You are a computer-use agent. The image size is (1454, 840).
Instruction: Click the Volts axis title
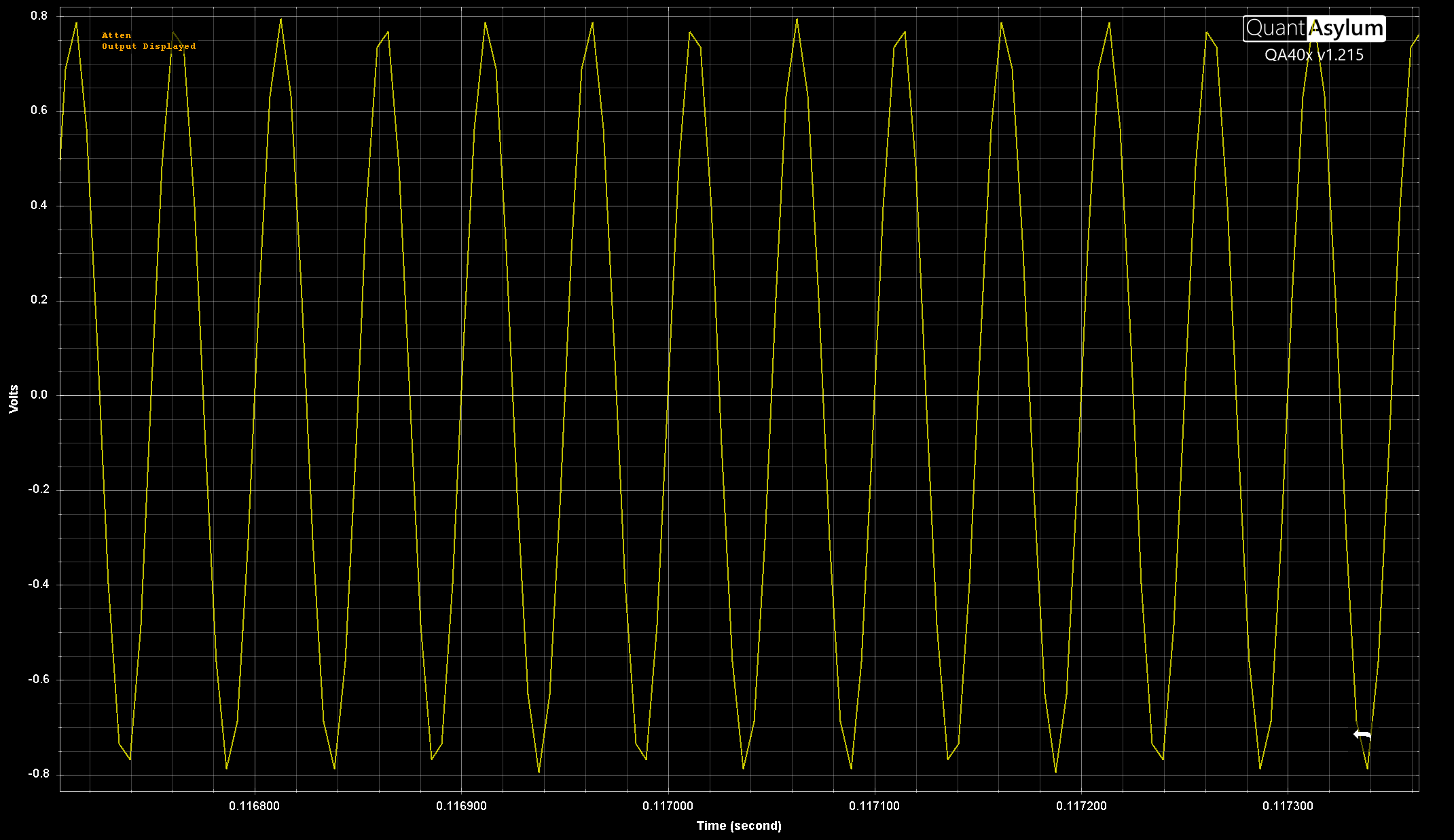(14, 399)
